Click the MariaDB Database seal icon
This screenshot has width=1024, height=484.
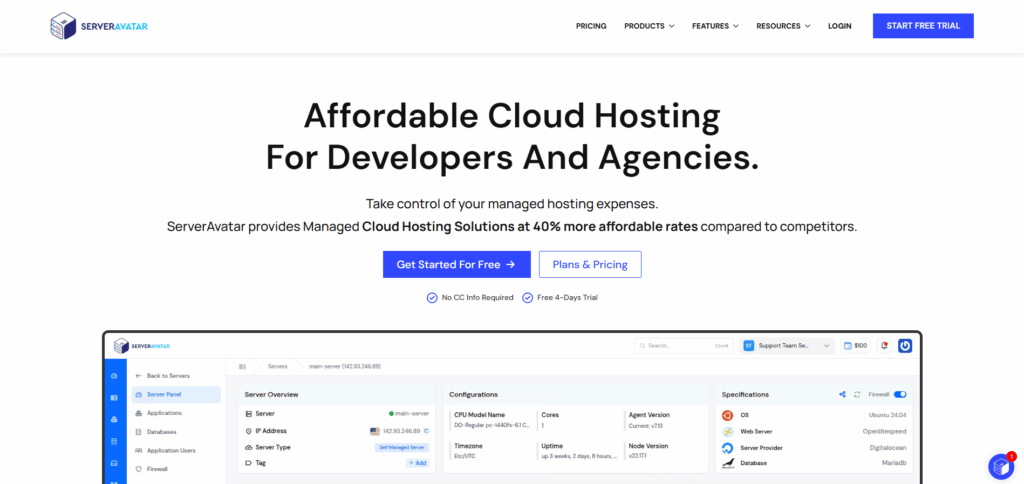coord(728,463)
